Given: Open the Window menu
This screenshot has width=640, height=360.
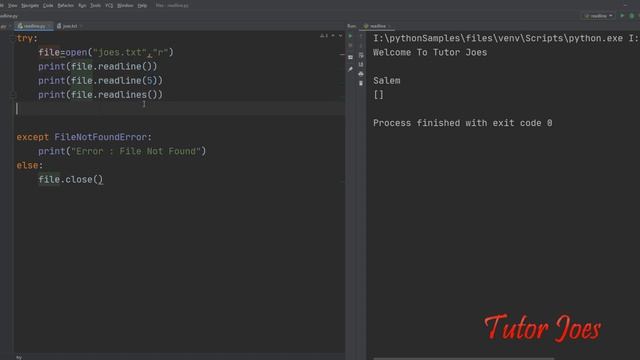Looking at the screenshot, I should point(125,5).
